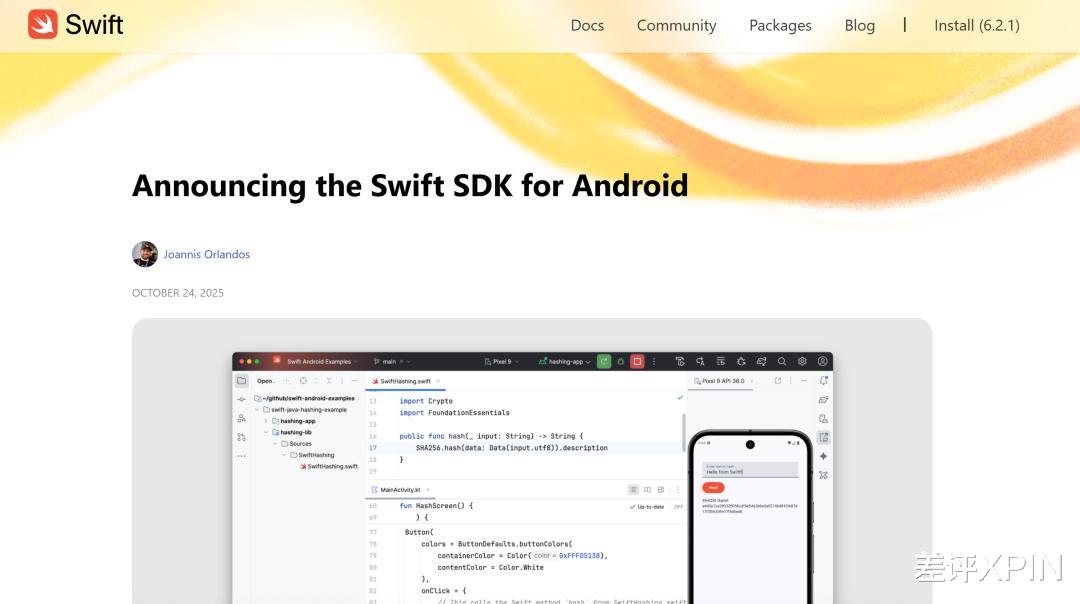Open the hashing-app run configuration dropdown
This screenshot has height=604, width=1080.
pos(565,362)
